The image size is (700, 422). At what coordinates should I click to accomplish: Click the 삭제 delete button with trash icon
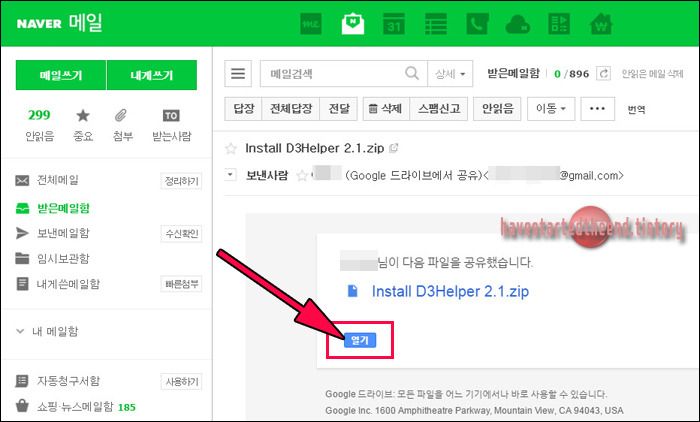coord(386,109)
